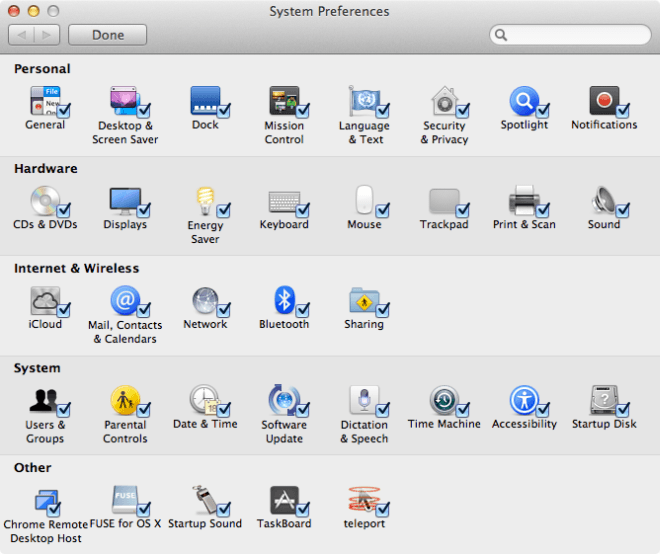This screenshot has width=660, height=554.
Task: Click the "Time Machine" label
Action: click(x=444, y=424)
